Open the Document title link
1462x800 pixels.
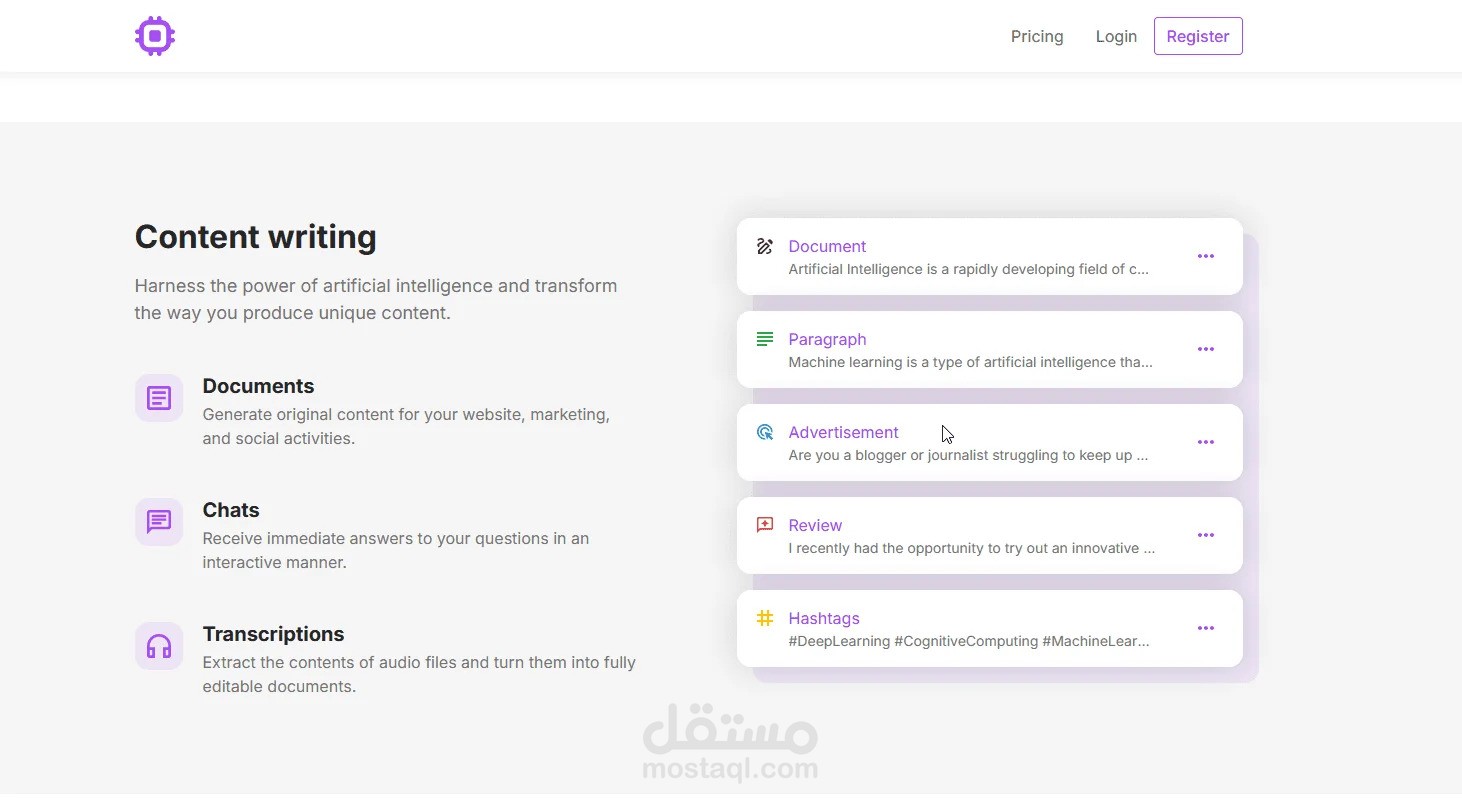827,246
